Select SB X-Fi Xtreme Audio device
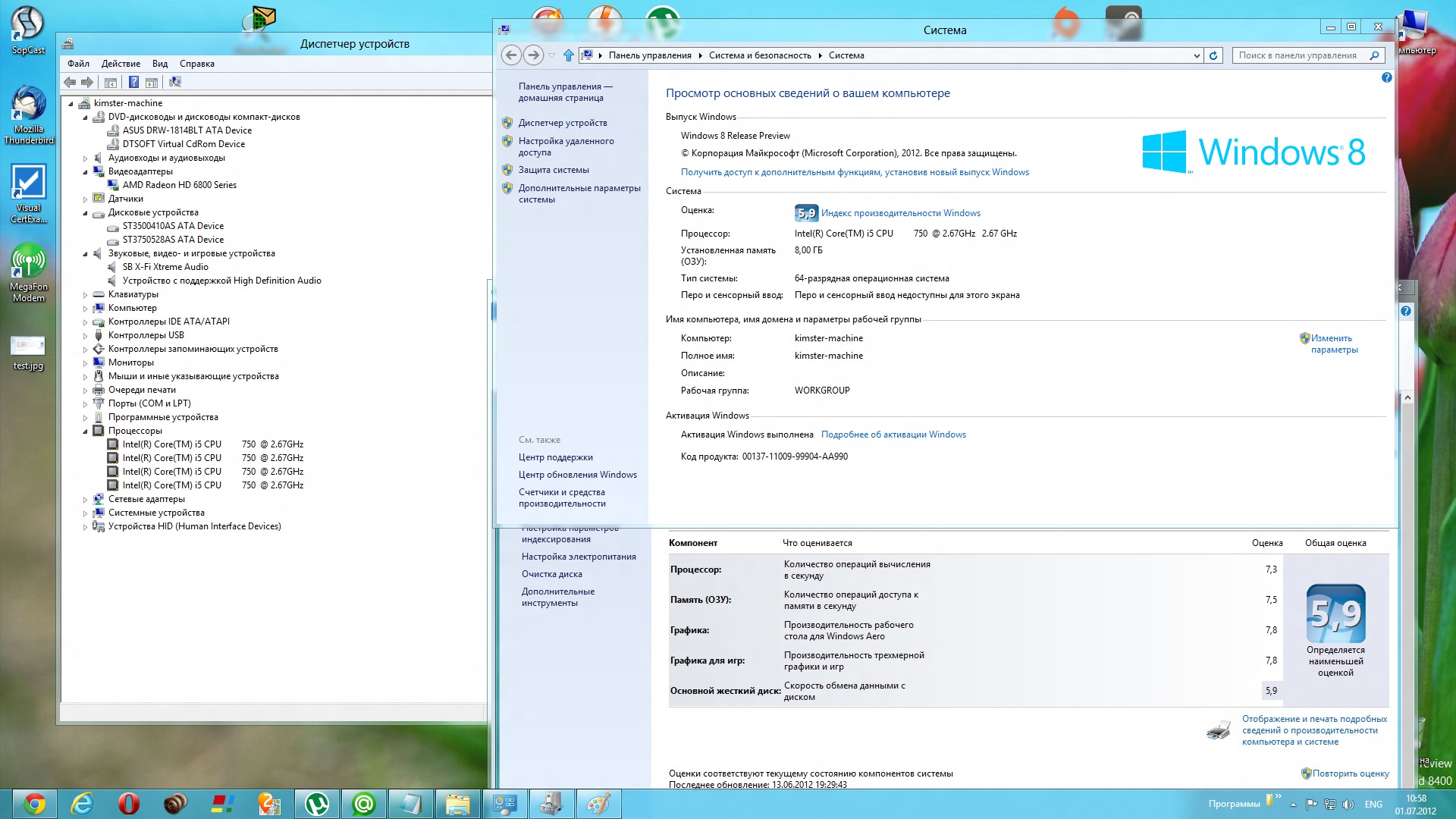The image size is (1456, 819). (x=165, y=267)
